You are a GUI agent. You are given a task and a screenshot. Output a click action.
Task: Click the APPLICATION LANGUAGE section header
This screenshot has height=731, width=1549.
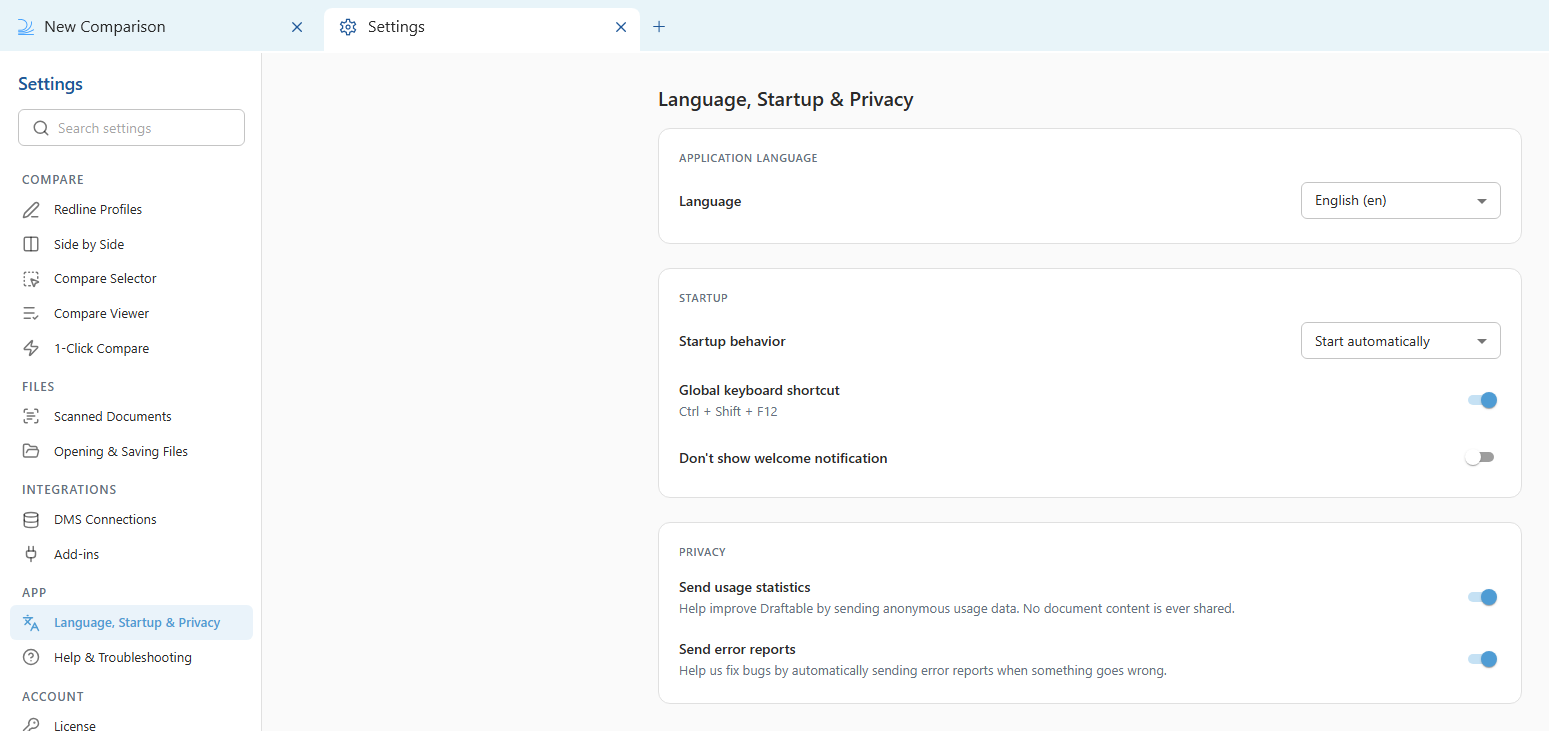click(748, 158)
